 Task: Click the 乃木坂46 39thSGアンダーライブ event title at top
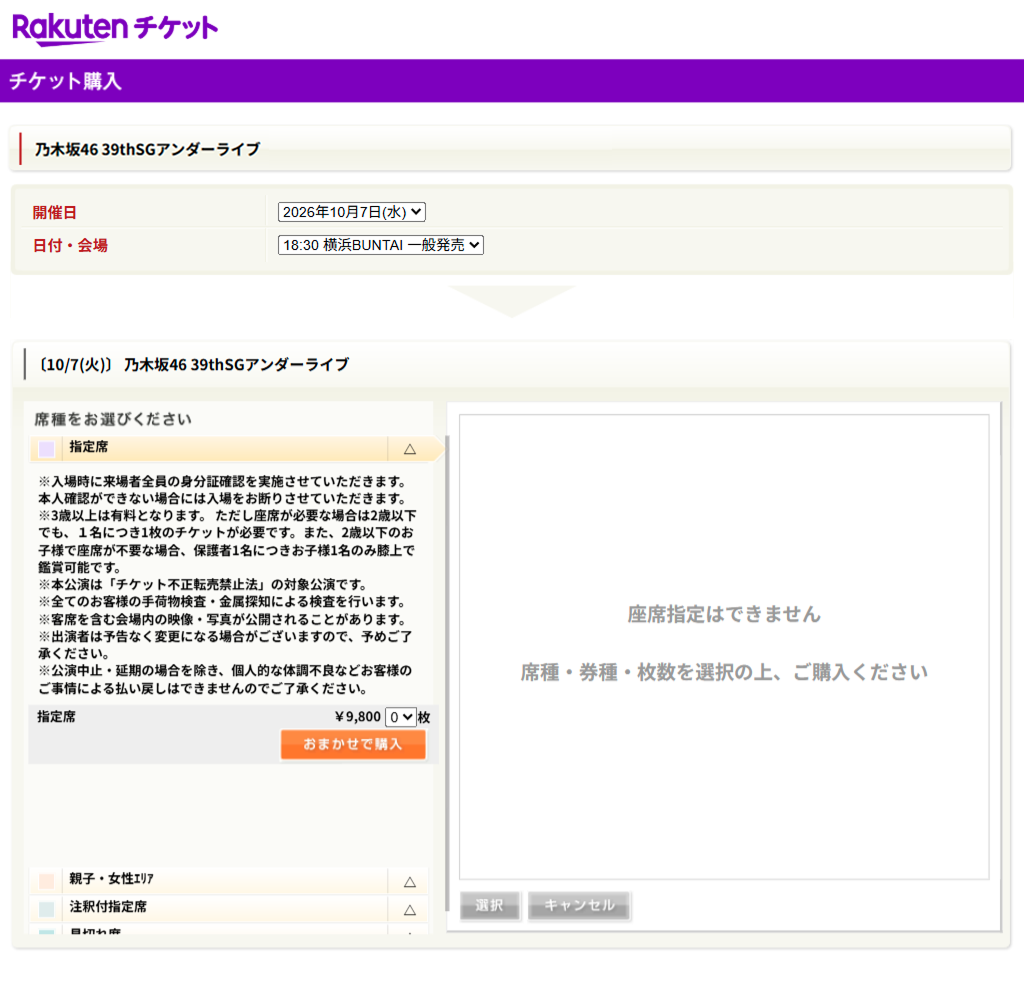147,150
